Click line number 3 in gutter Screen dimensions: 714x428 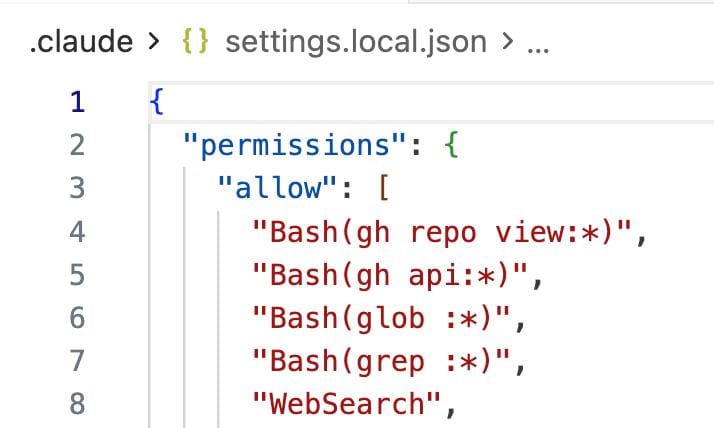coord(78,189)
